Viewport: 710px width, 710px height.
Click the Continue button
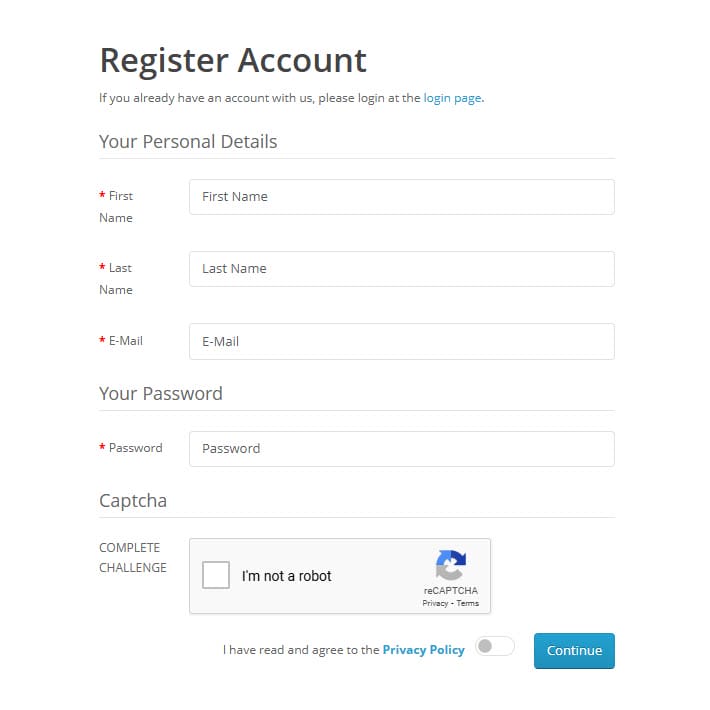pos(574,651)
